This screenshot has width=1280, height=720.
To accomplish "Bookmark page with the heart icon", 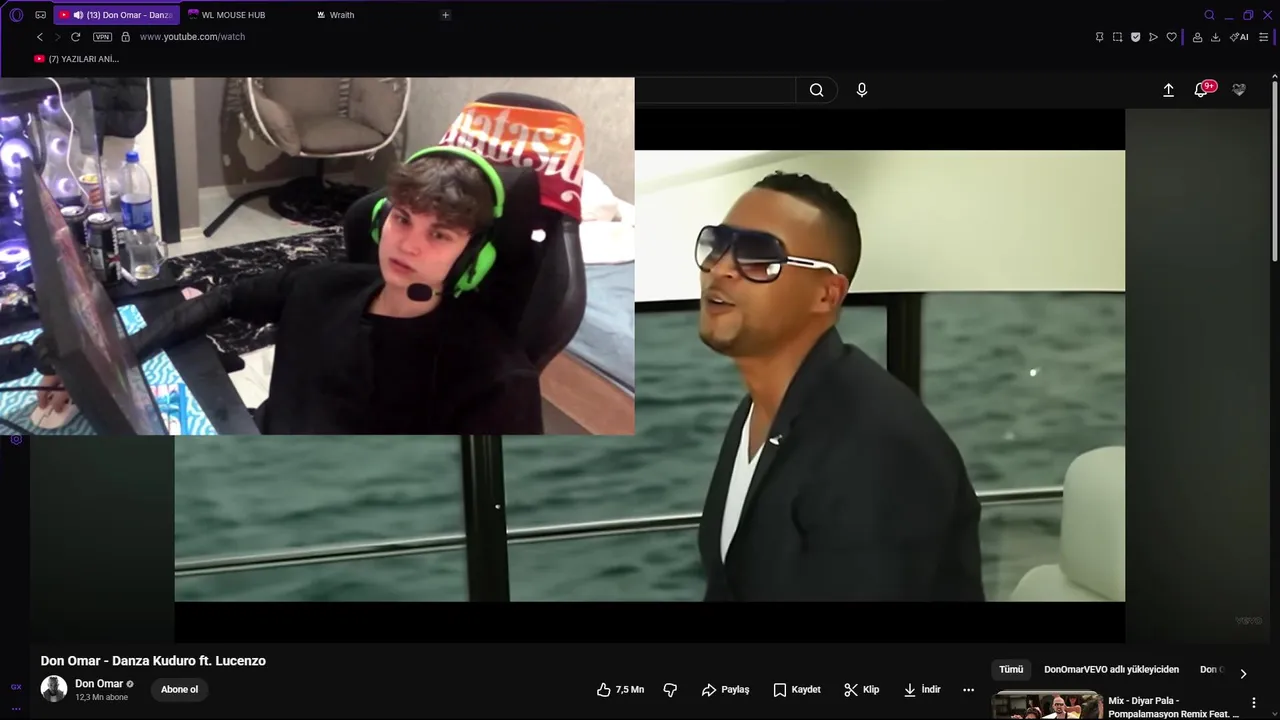I will pos(1171,37).
